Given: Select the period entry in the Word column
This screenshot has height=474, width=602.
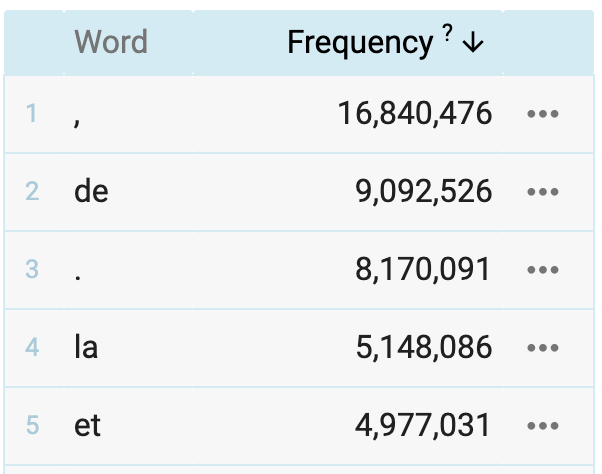Looking at the screenshot, I should 78,277.
